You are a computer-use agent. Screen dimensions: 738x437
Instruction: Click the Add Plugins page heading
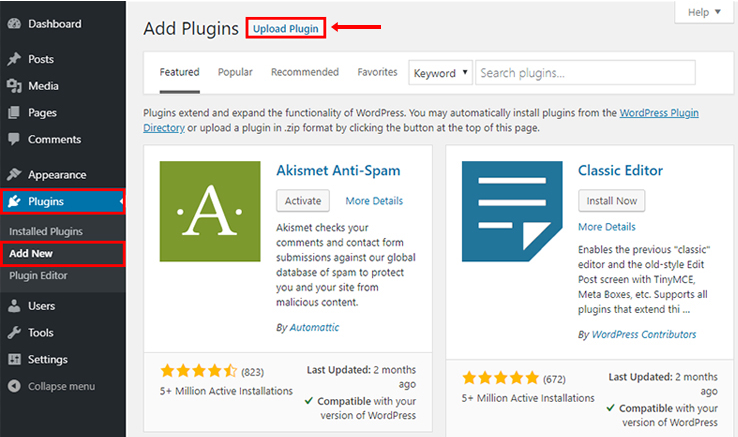tap(191, 29)
